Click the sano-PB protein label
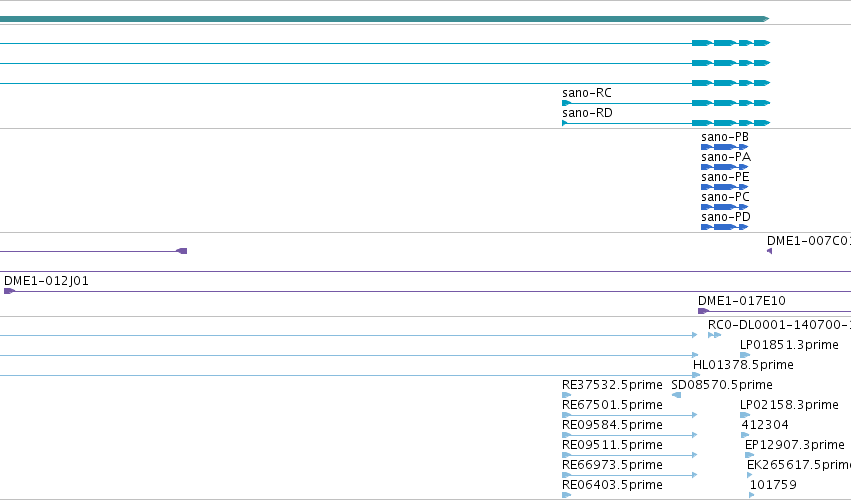 (725, 137)
